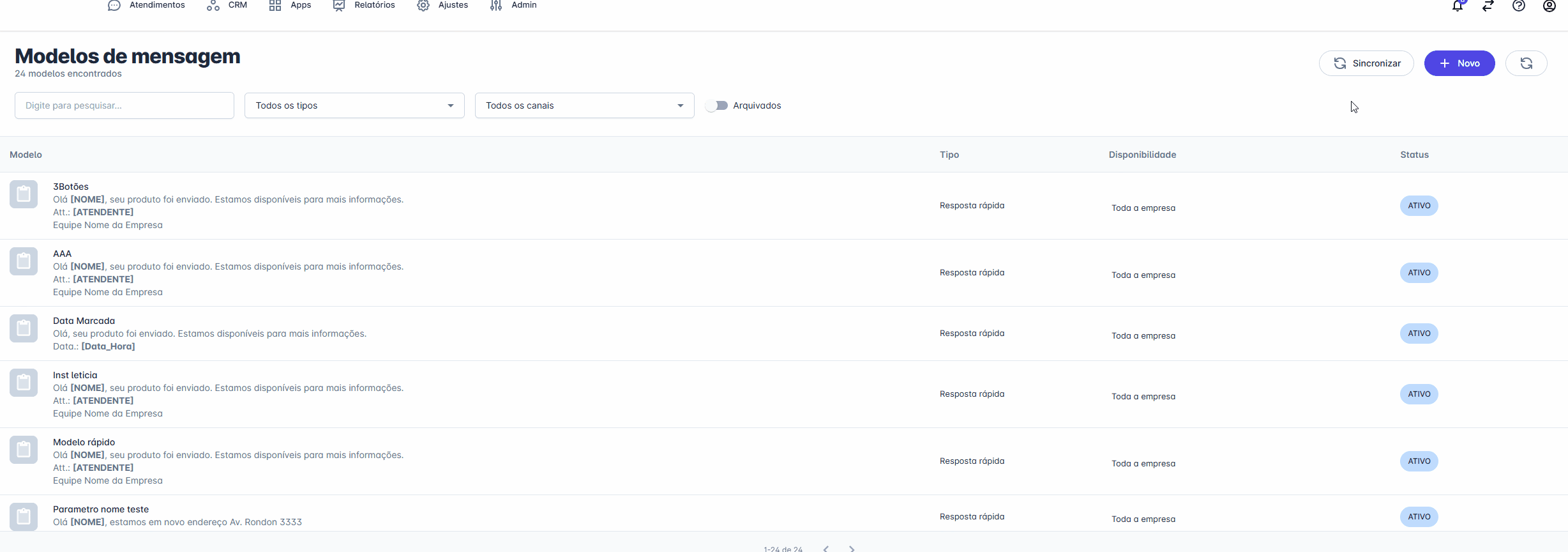Viewport: 1568px width, 552px height.
Task: Click the transfer arrows icon in header
Action: 1488,6
